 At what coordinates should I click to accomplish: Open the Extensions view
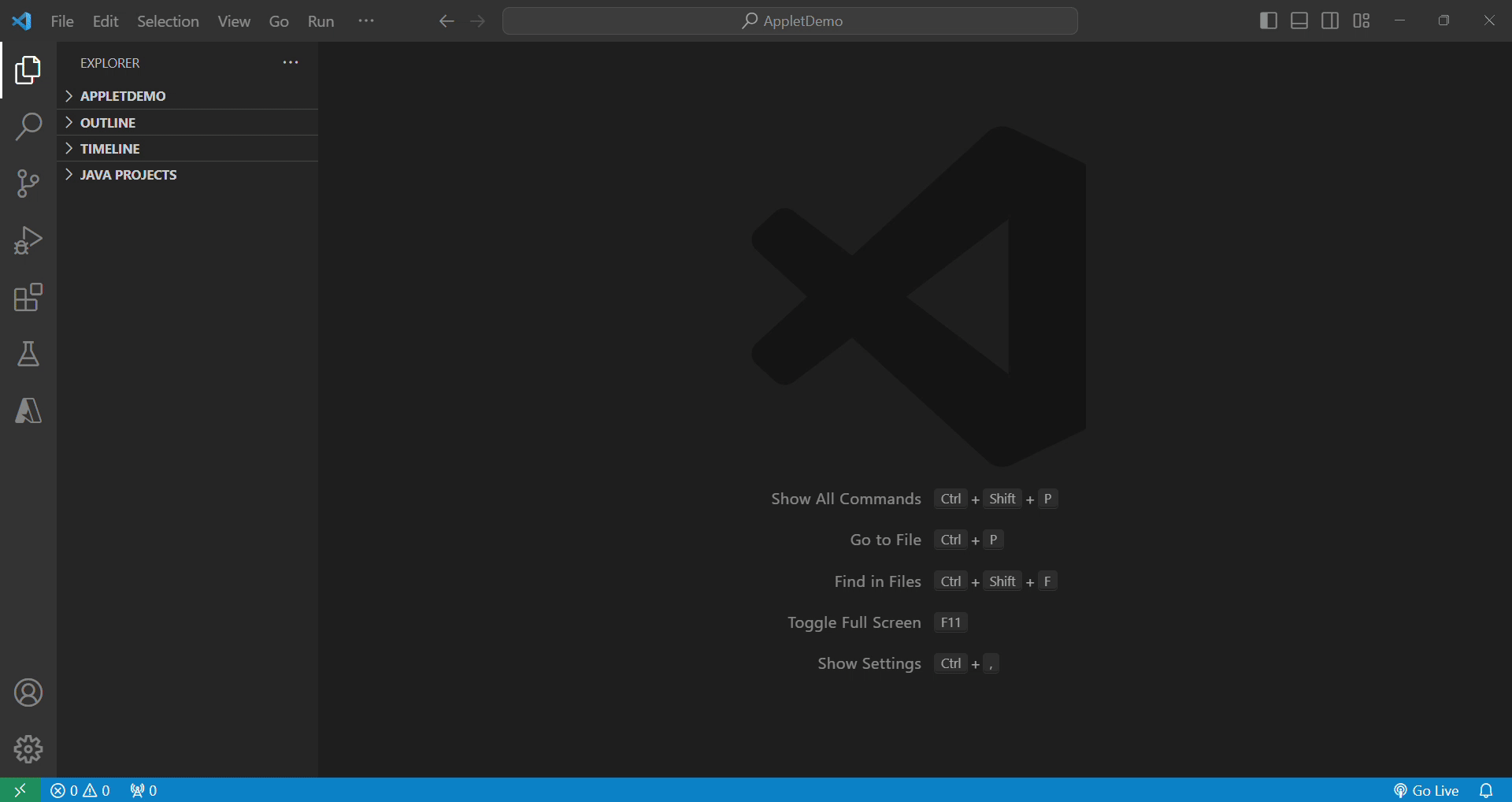tap(28, 297)
